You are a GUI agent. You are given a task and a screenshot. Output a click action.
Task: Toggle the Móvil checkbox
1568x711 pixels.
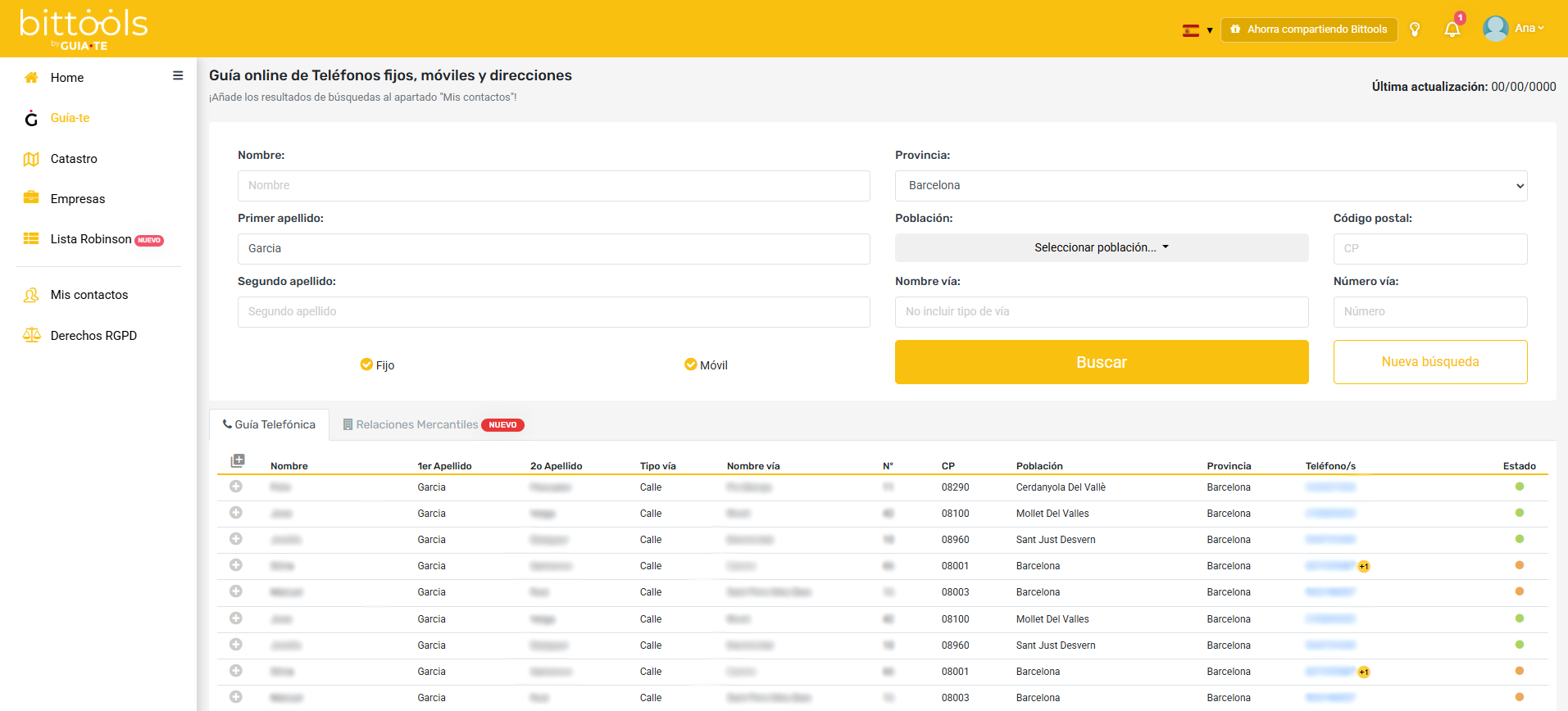tap(690, 365)
